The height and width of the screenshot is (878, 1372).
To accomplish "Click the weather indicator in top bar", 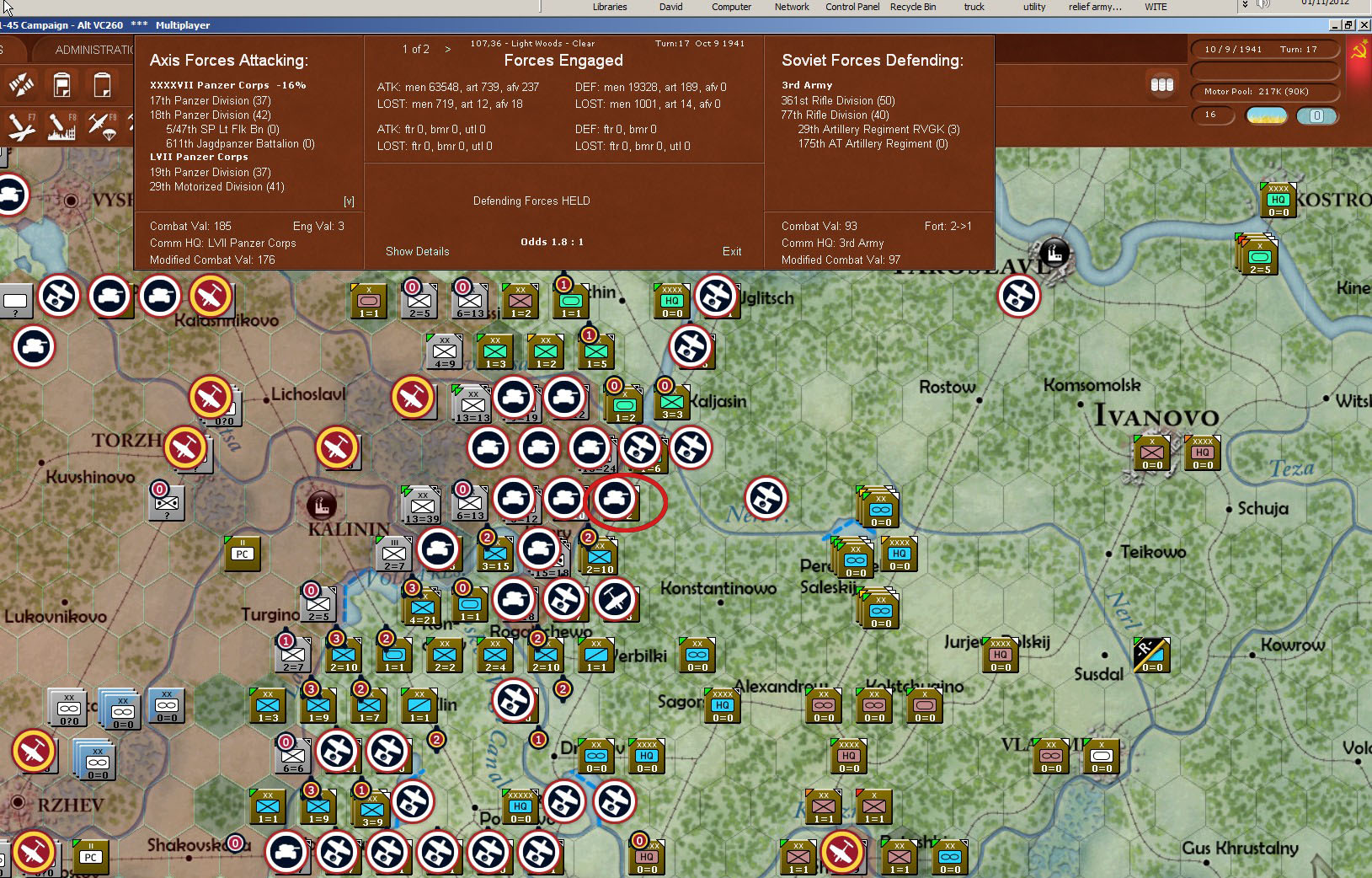I will tap(1266, 115).
